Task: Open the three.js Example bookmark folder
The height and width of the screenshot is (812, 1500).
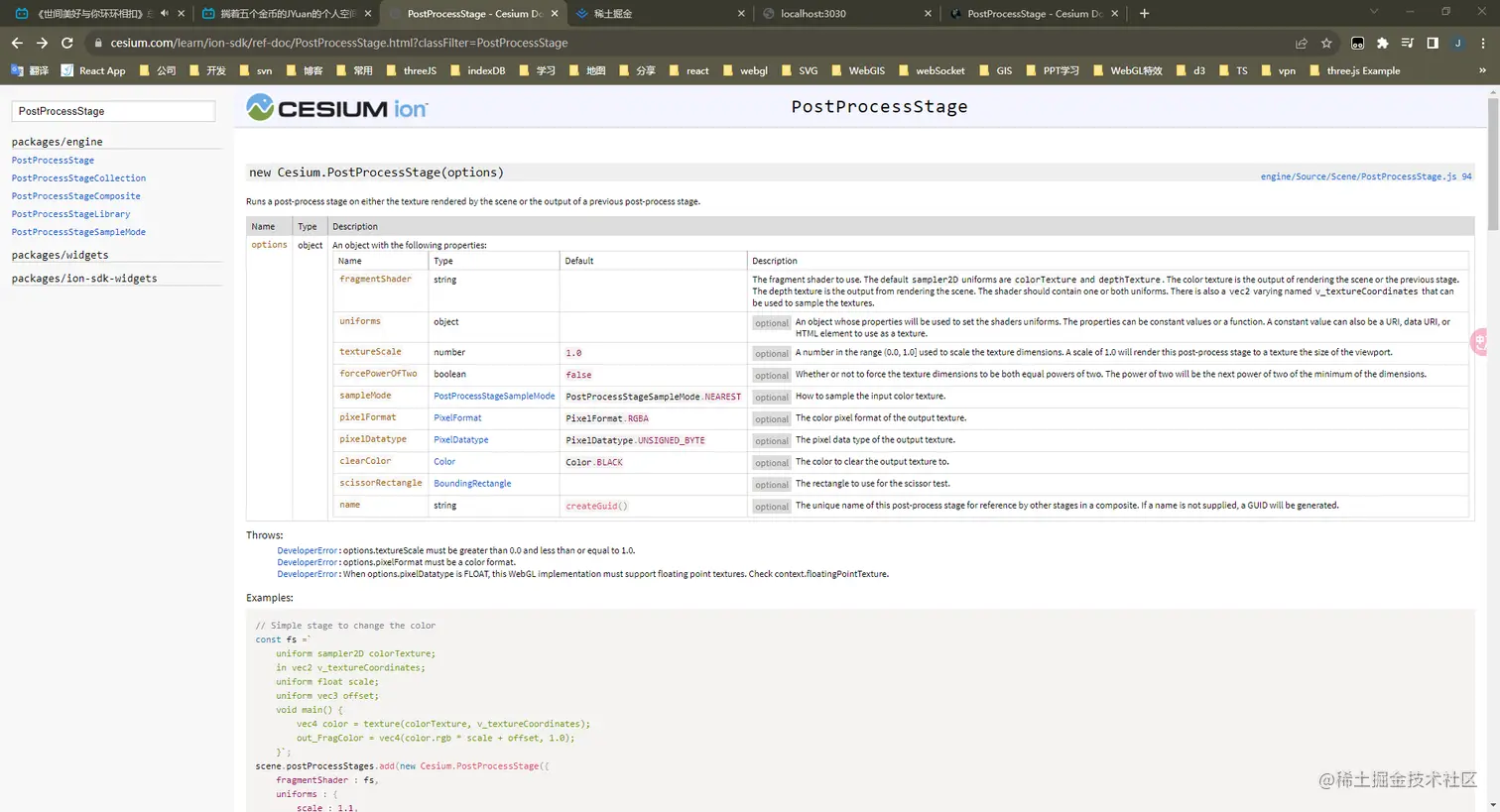Action: (x=1354, y=70)
